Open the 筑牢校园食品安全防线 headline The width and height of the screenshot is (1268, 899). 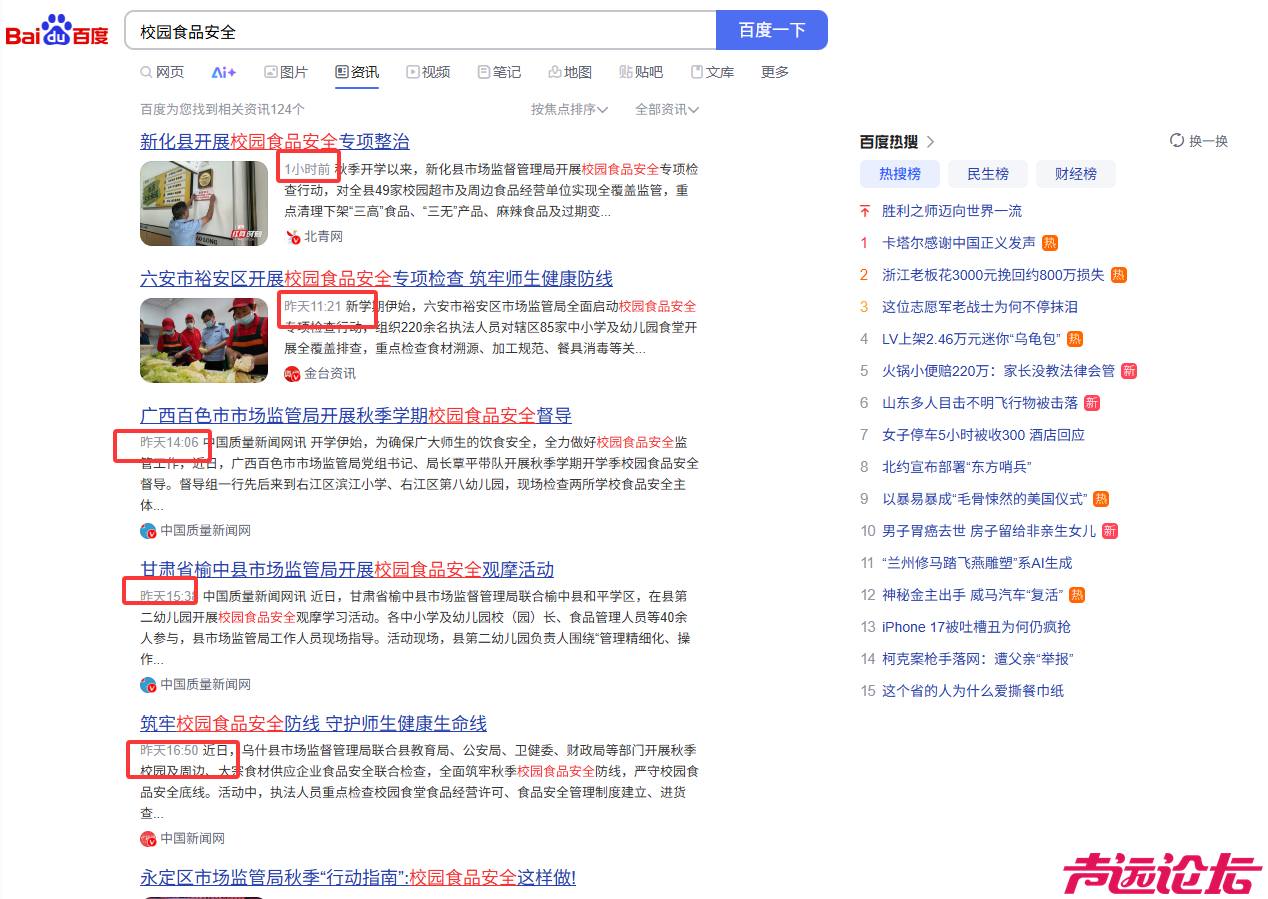[314, 723]
